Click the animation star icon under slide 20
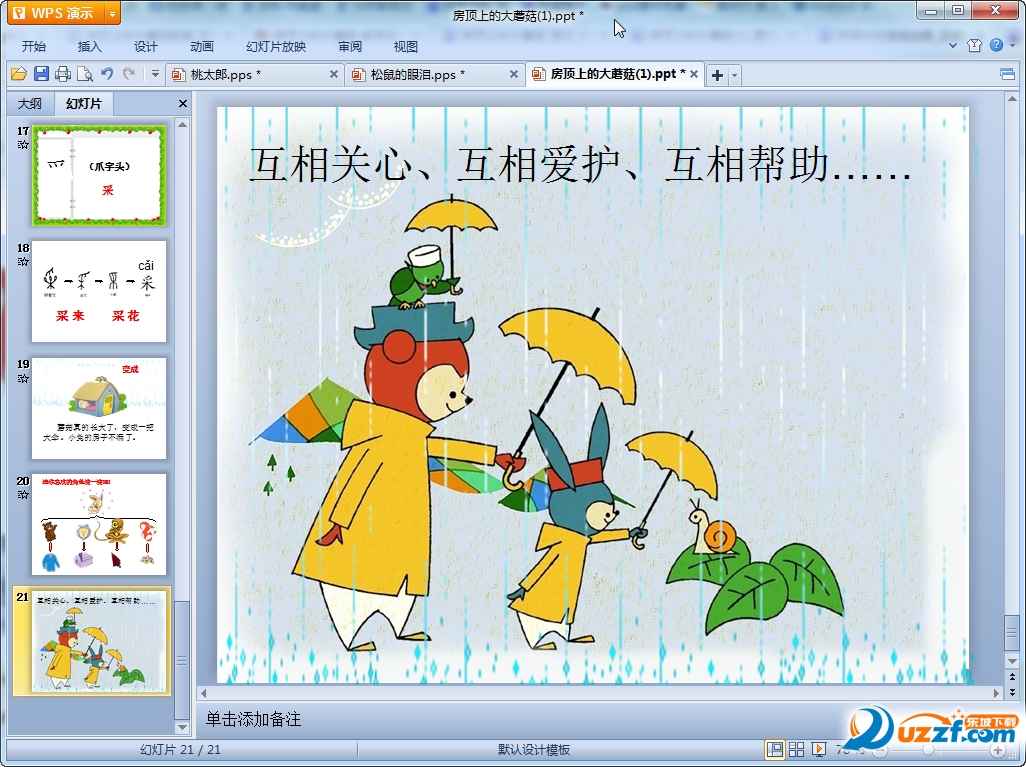The image size is (1026, 767). click(23, 495)
